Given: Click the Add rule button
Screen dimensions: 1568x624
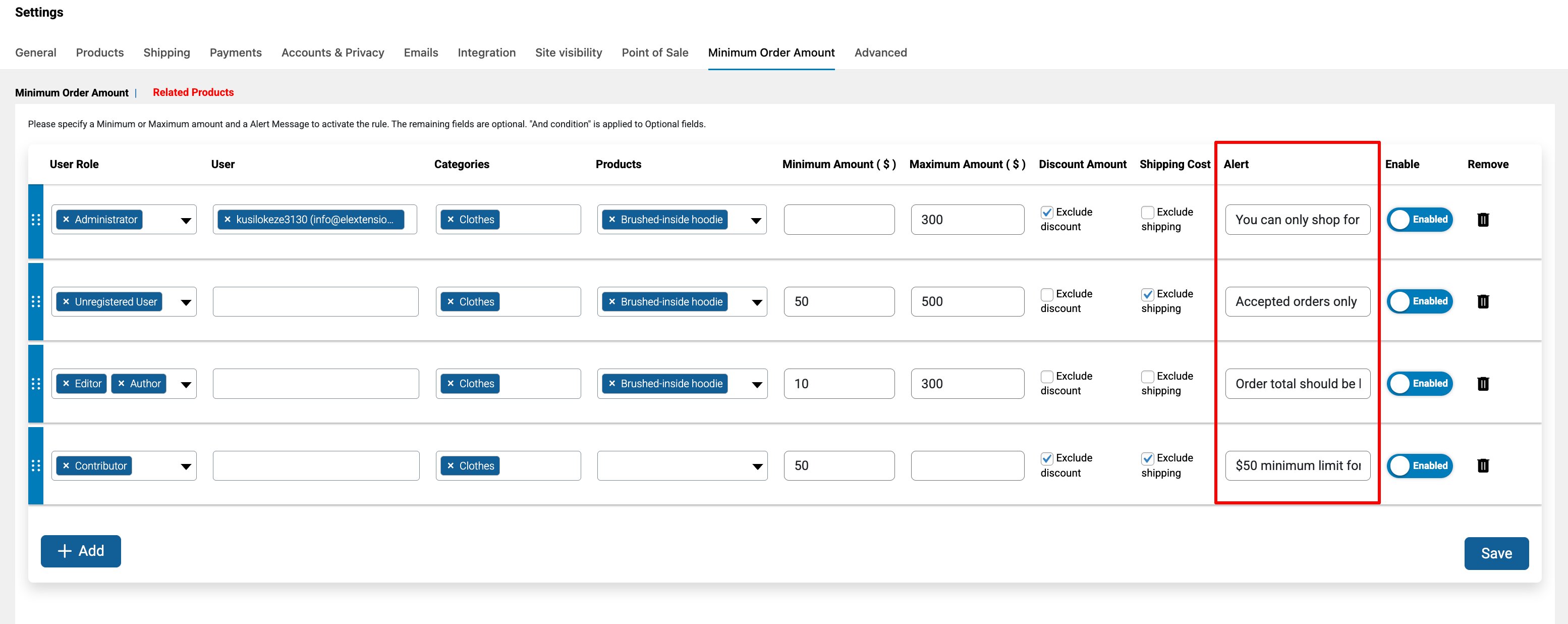Looking at the screenshot, I should tap(81, 551).
